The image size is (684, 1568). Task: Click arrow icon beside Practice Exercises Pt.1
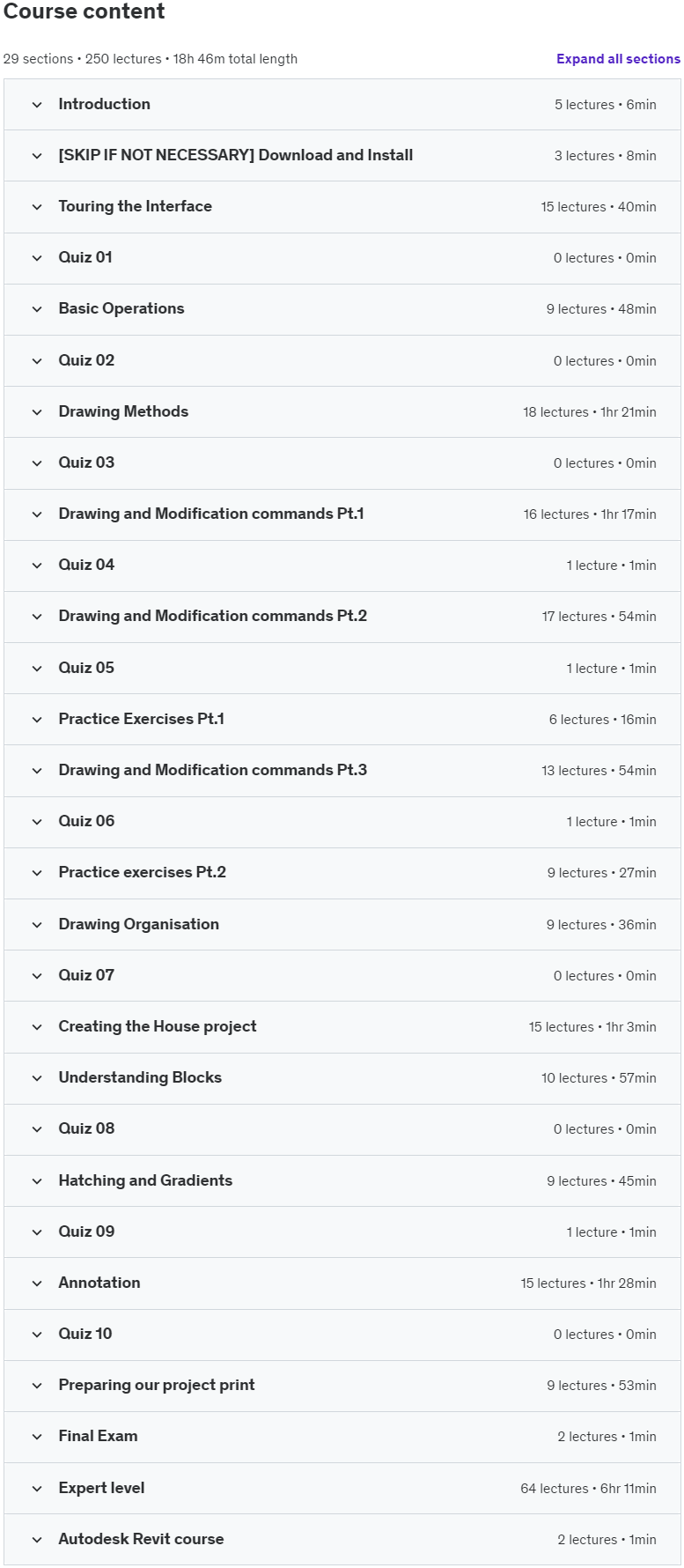pyautogui.click(x=37, y=720)
